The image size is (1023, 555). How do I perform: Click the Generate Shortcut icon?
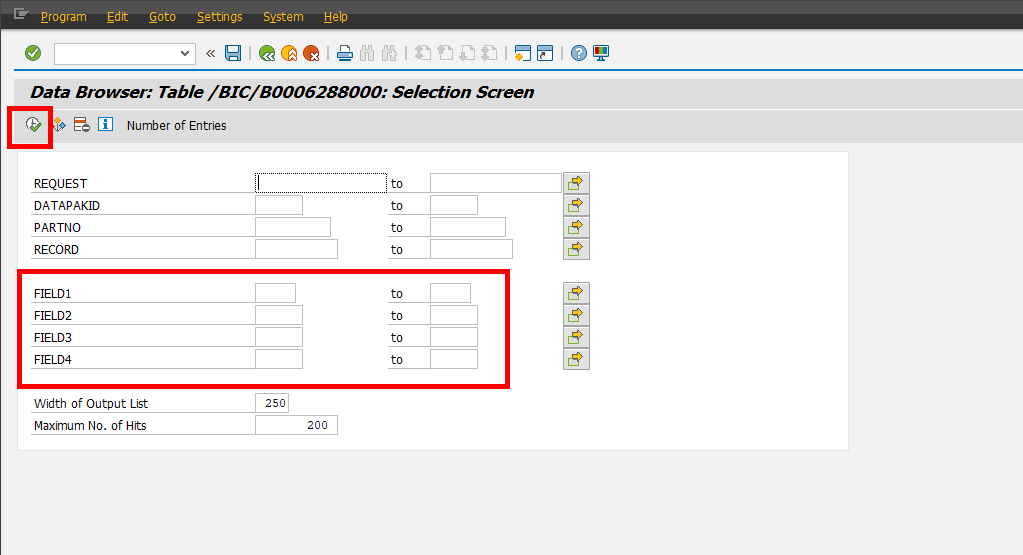(545, 53)
